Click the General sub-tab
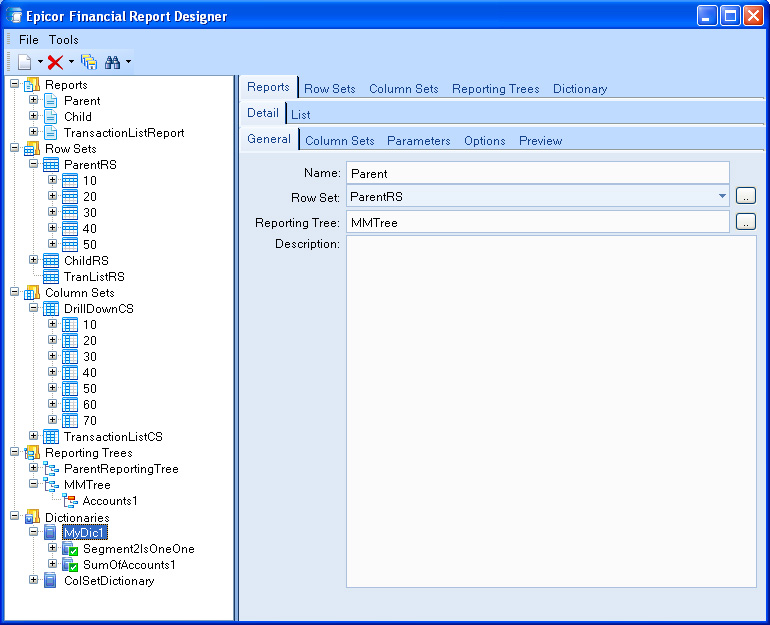This screenshot has width=770, height=625. [x=269, y=139]
